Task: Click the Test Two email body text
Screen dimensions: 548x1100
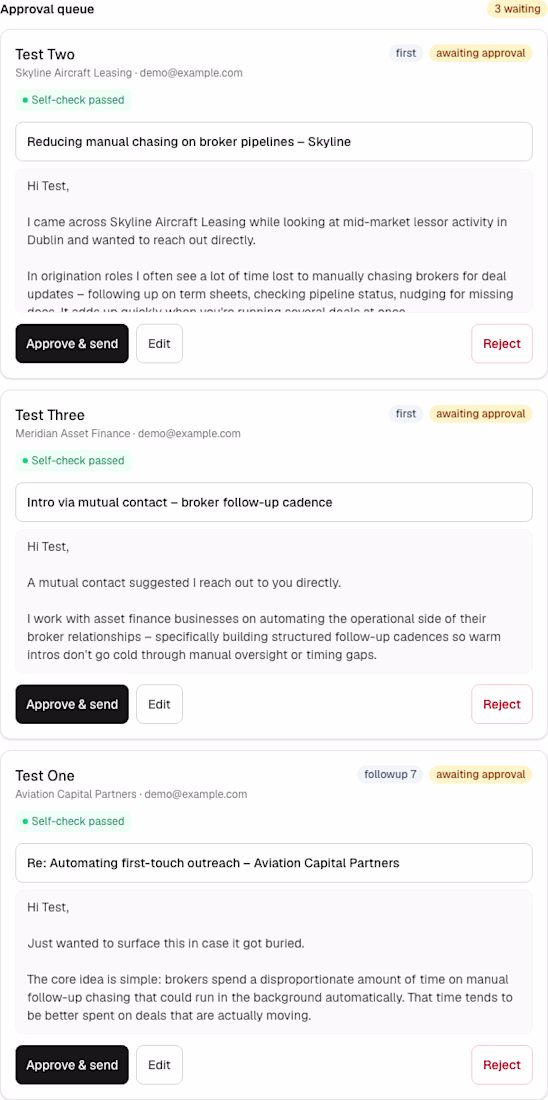Action: 274,241
